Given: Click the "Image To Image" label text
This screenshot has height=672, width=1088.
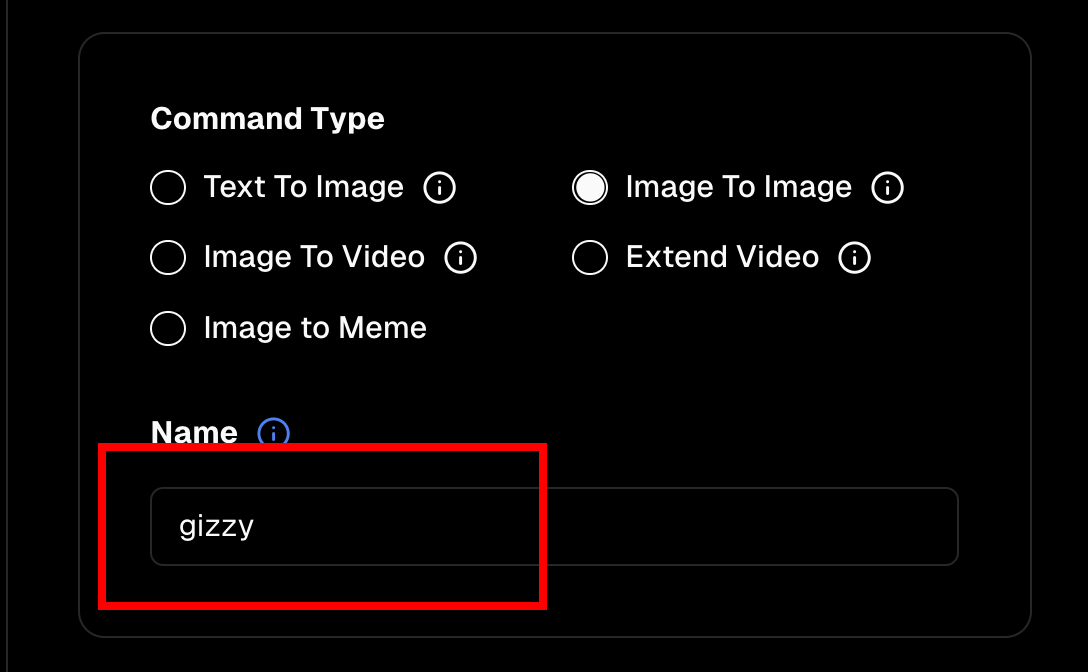Looking at the screenshot, I should [738, 187].
